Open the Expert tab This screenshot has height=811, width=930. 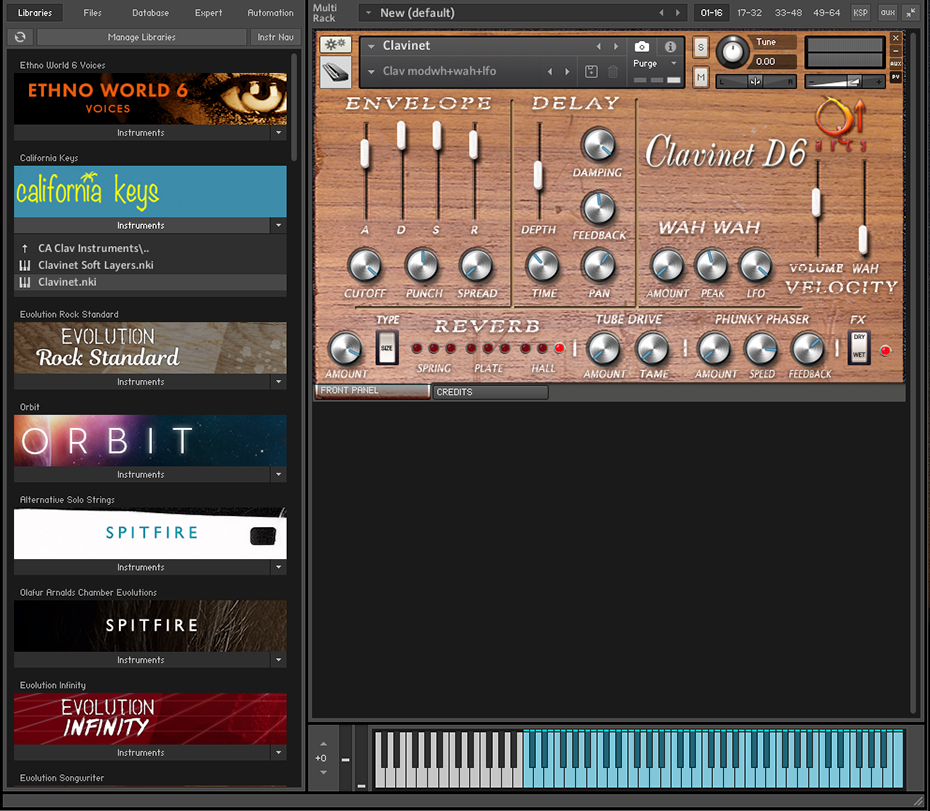pyautogui.click(x=208, y=12)
